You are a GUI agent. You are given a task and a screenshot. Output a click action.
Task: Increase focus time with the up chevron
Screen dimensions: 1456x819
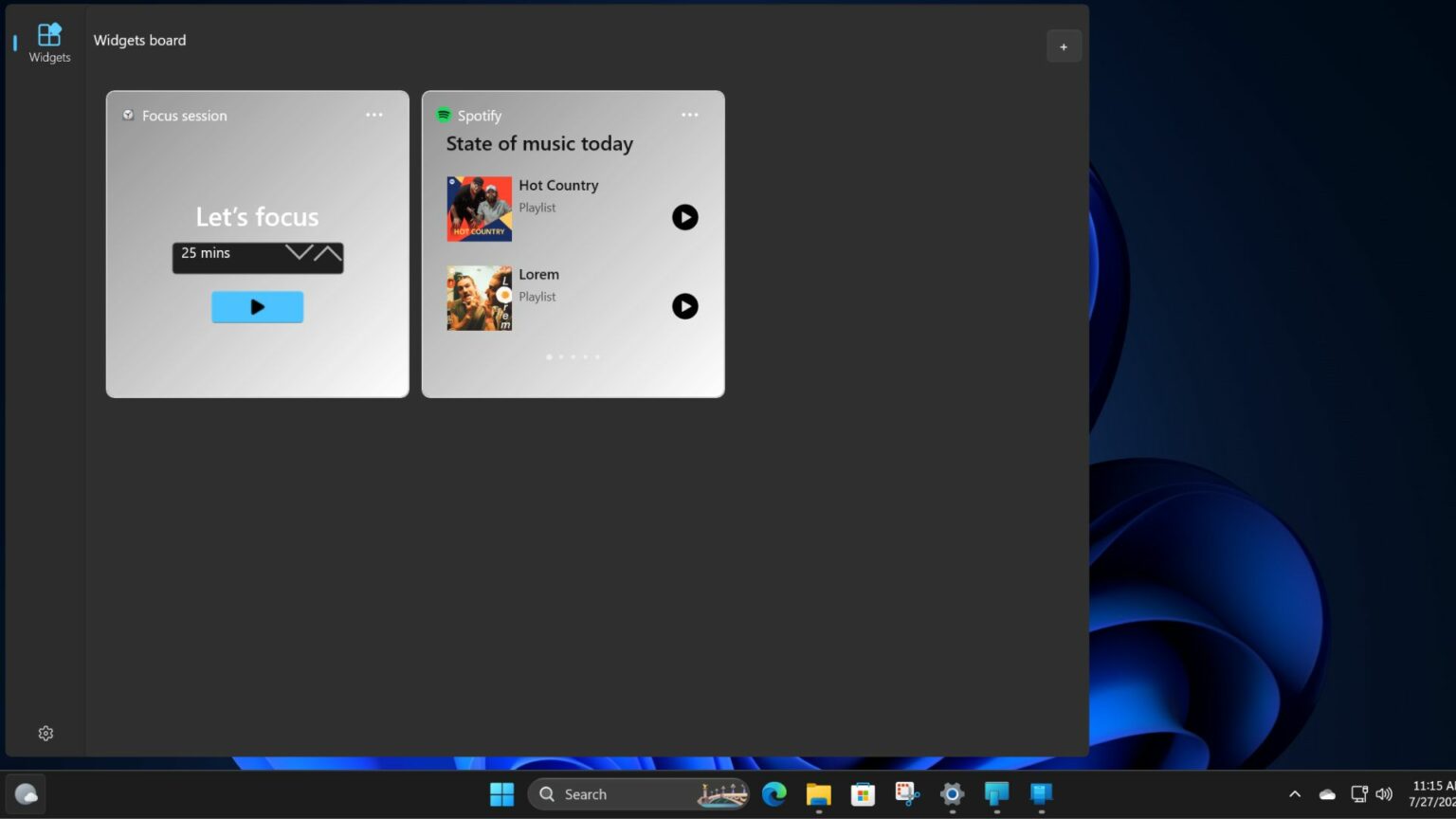point(328,252)
